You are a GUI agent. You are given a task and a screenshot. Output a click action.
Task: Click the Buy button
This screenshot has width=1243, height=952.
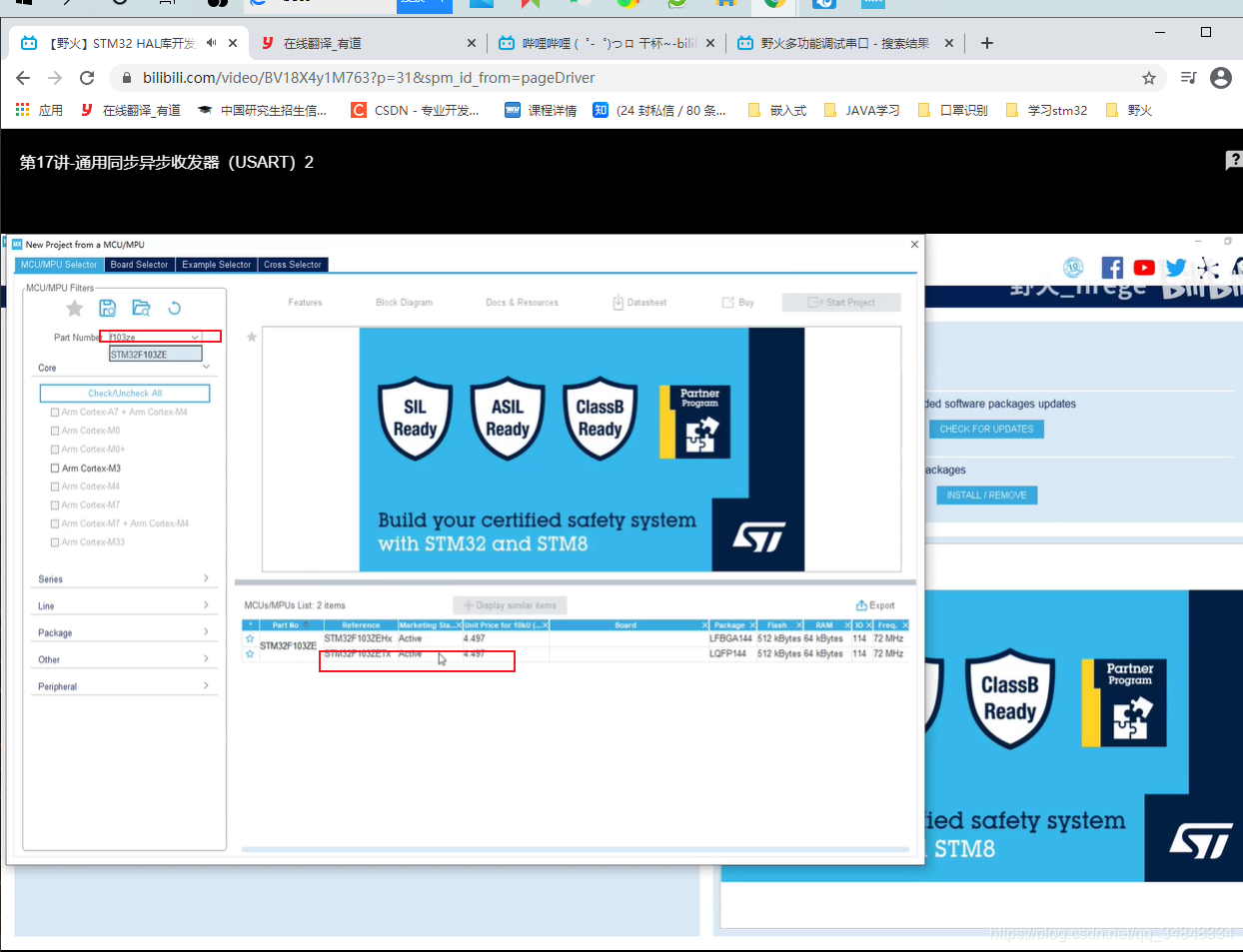tap(738, 303)
